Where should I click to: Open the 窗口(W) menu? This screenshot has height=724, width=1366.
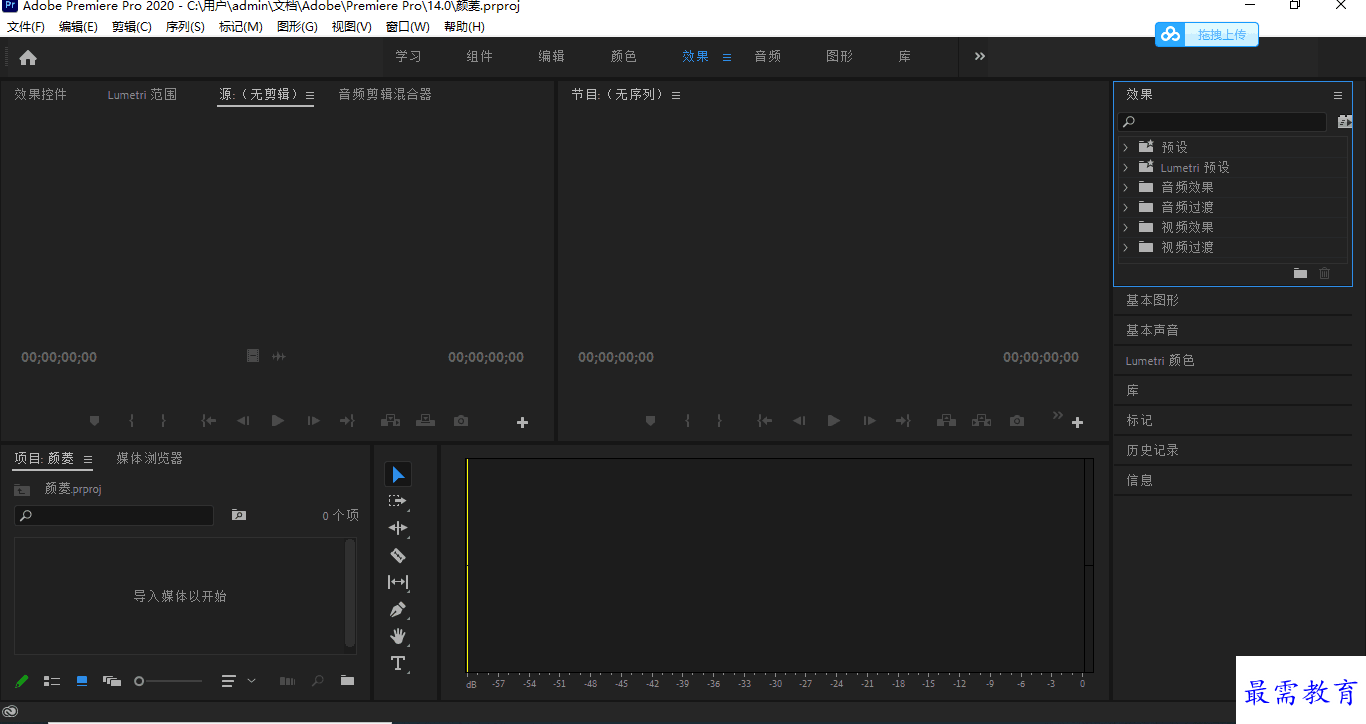pyautogui.click(x=408, y=27)
